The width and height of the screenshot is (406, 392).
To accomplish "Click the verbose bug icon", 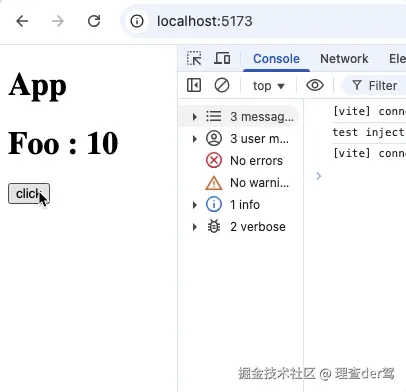I will tap(214, 227).
